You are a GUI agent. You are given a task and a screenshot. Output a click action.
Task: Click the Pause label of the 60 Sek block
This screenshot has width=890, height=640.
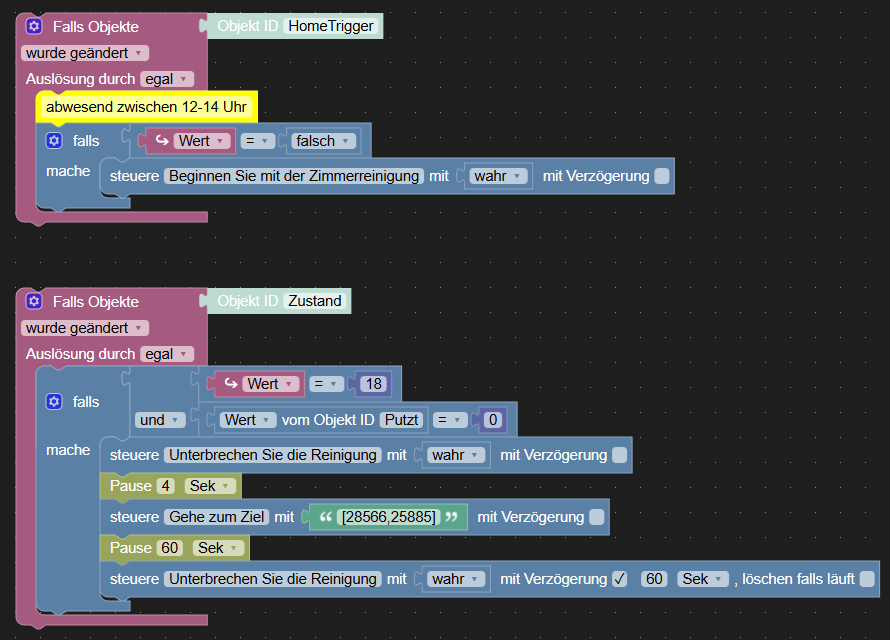click(x=131, y=548)
